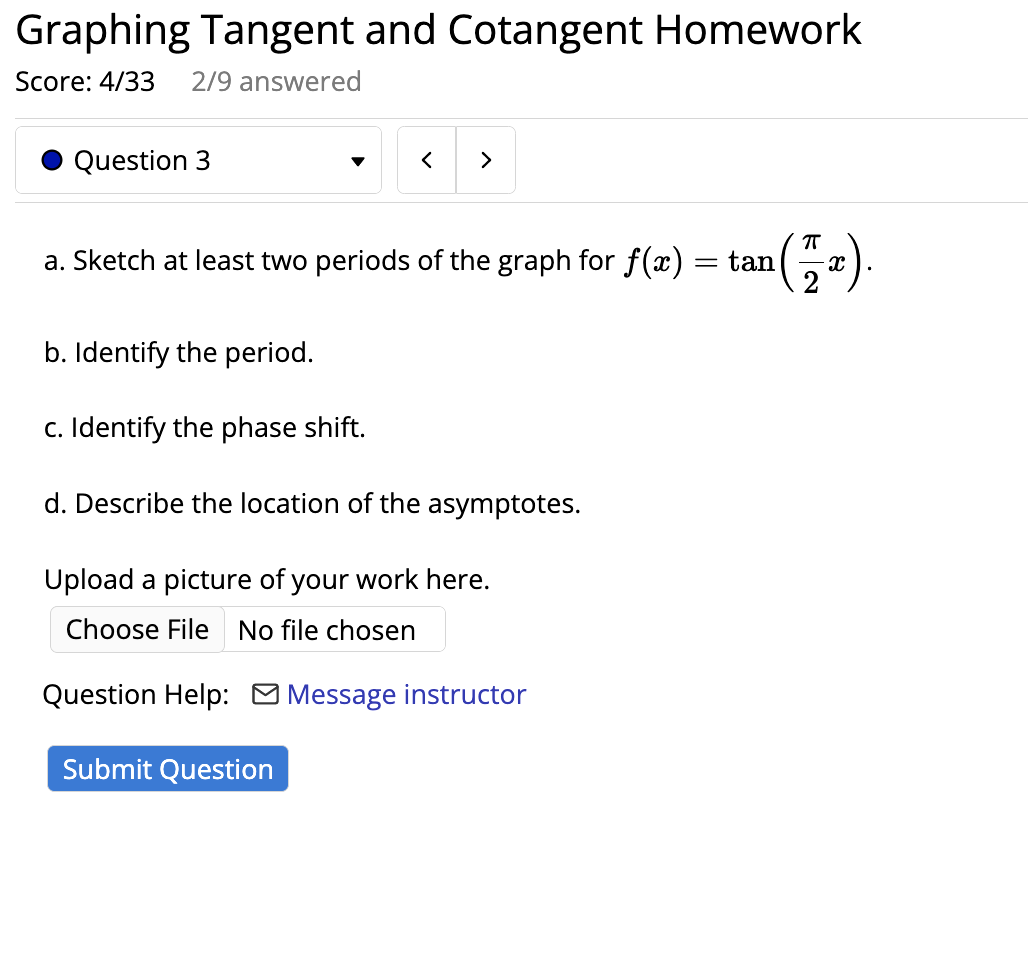Image resolution: width=1028 pixels, height=974 pixels.
Task: Click the right chevron to advance
Action: point(486,159)
